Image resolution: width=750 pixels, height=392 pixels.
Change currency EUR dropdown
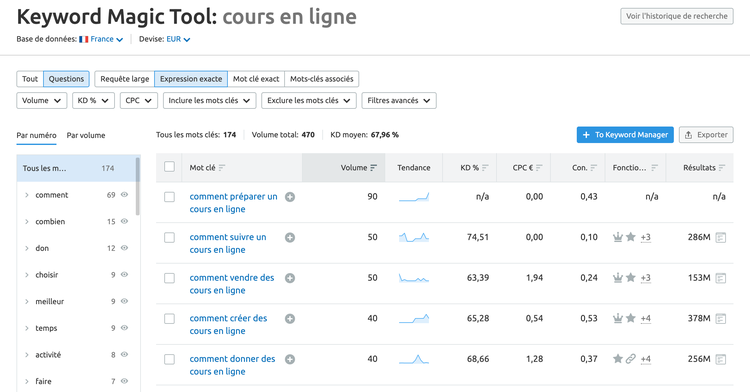178,39
